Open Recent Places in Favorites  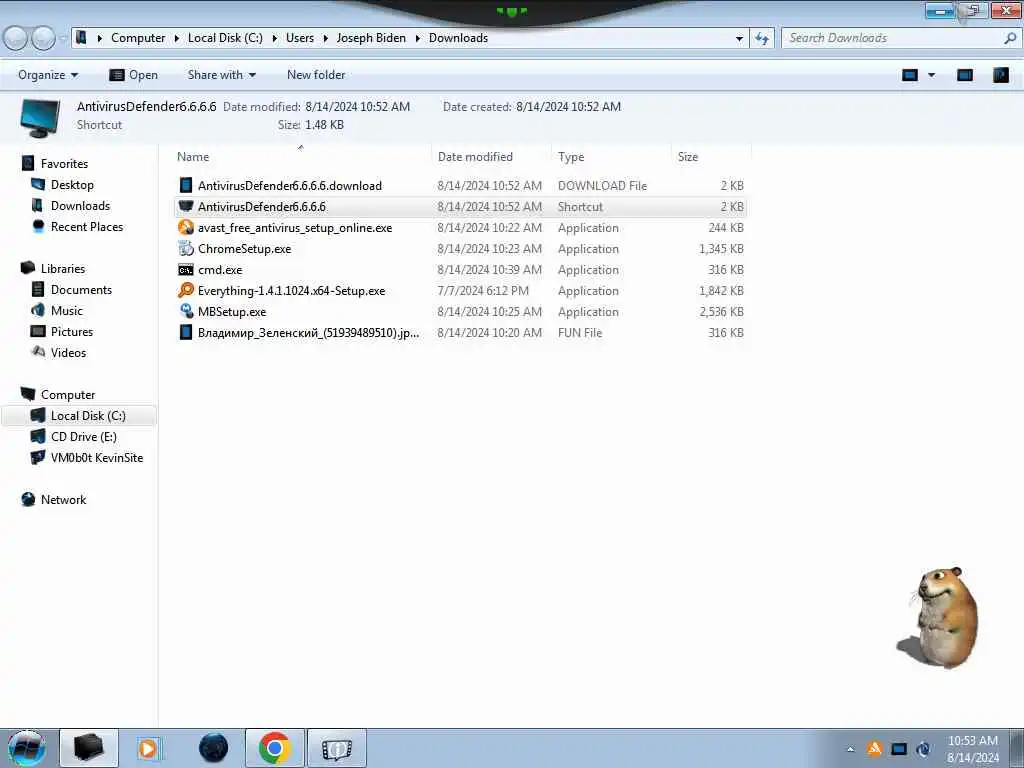pyautogui.click(x=87, y=227)
